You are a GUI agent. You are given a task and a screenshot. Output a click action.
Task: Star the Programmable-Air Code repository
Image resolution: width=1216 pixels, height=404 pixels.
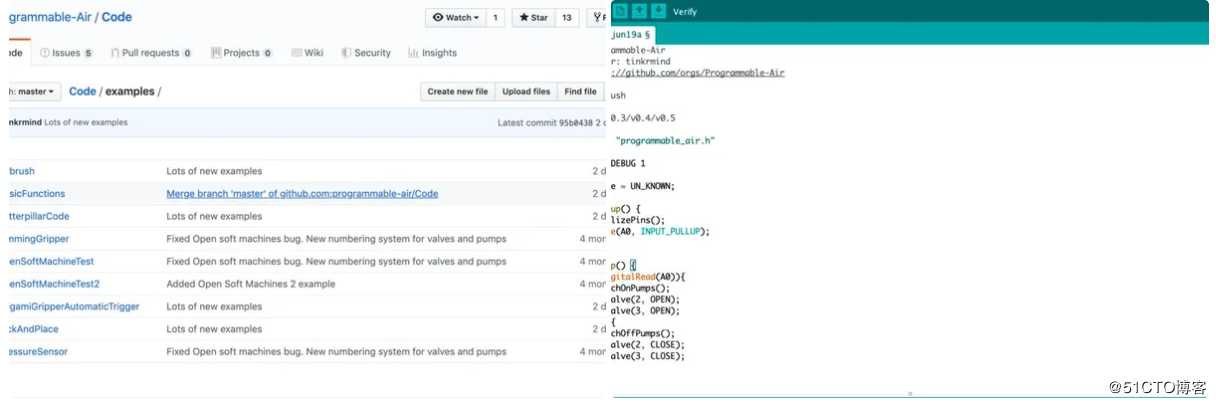(532, 17)
